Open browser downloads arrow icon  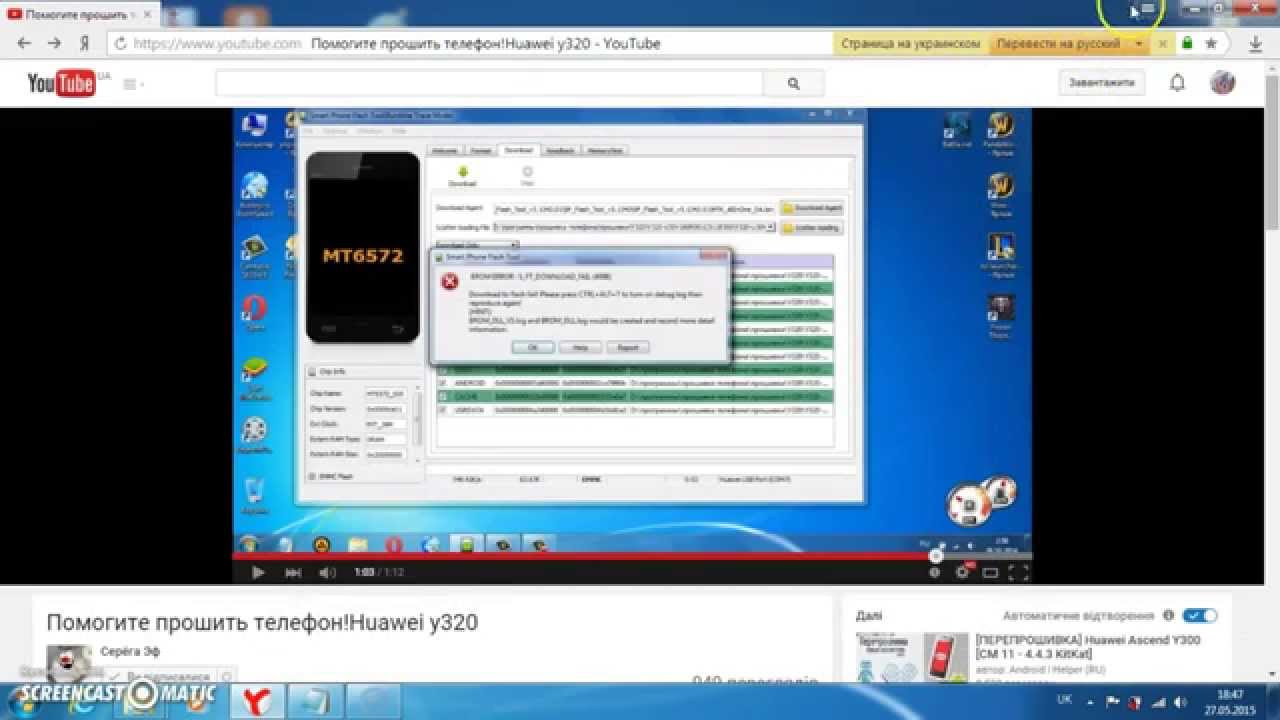(1256, 44)
